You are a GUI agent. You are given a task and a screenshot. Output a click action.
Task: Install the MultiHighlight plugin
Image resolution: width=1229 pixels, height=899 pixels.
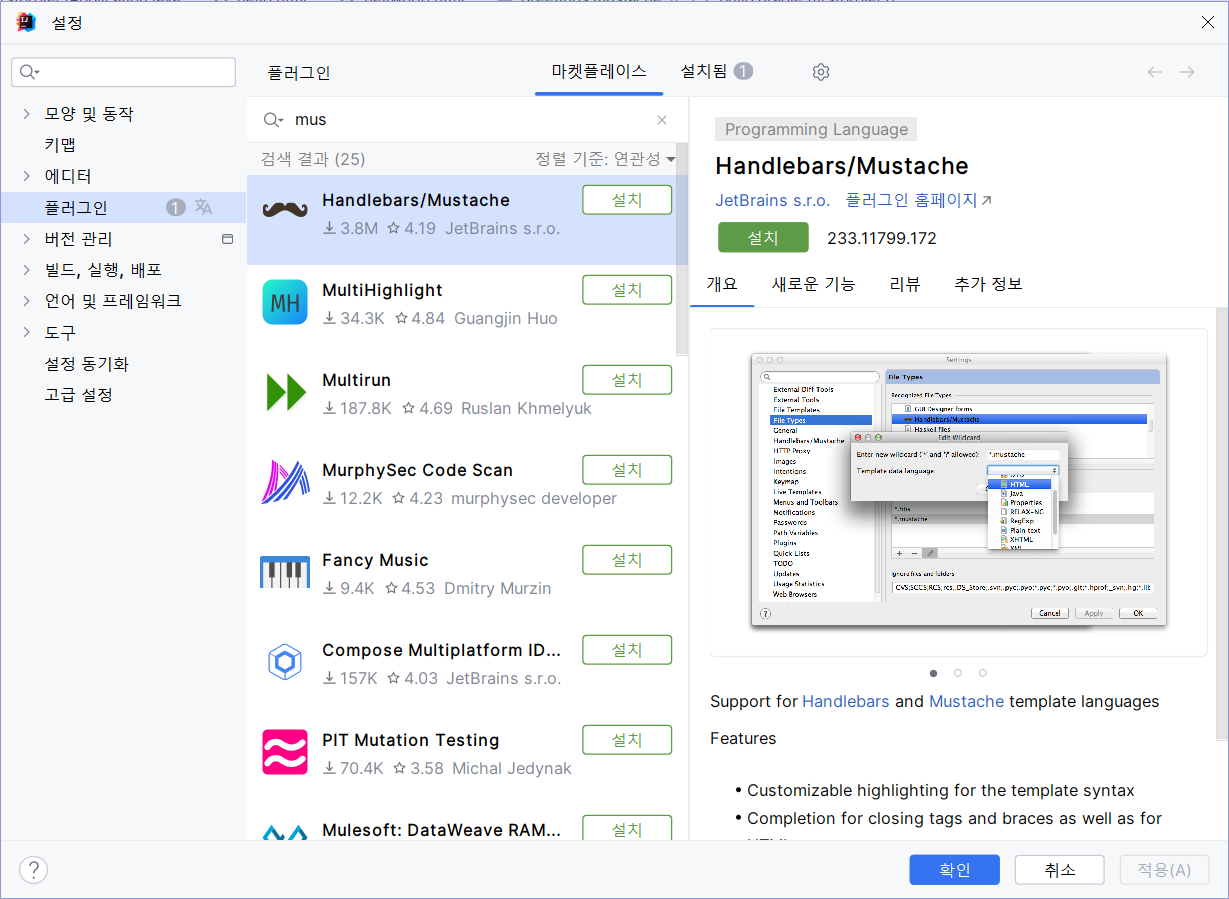(627, 290)
